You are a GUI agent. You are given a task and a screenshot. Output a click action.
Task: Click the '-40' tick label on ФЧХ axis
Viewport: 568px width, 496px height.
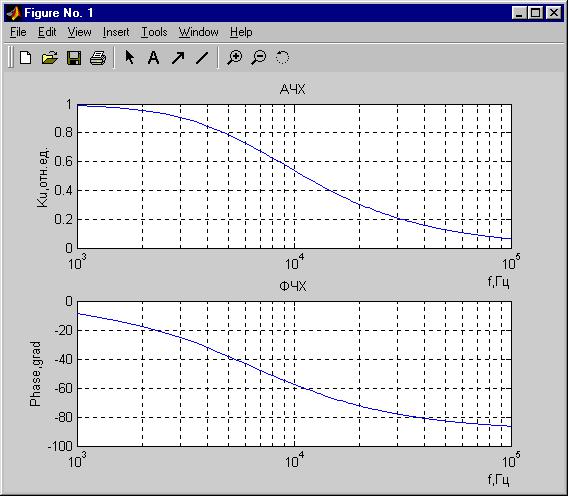[63, 359]
